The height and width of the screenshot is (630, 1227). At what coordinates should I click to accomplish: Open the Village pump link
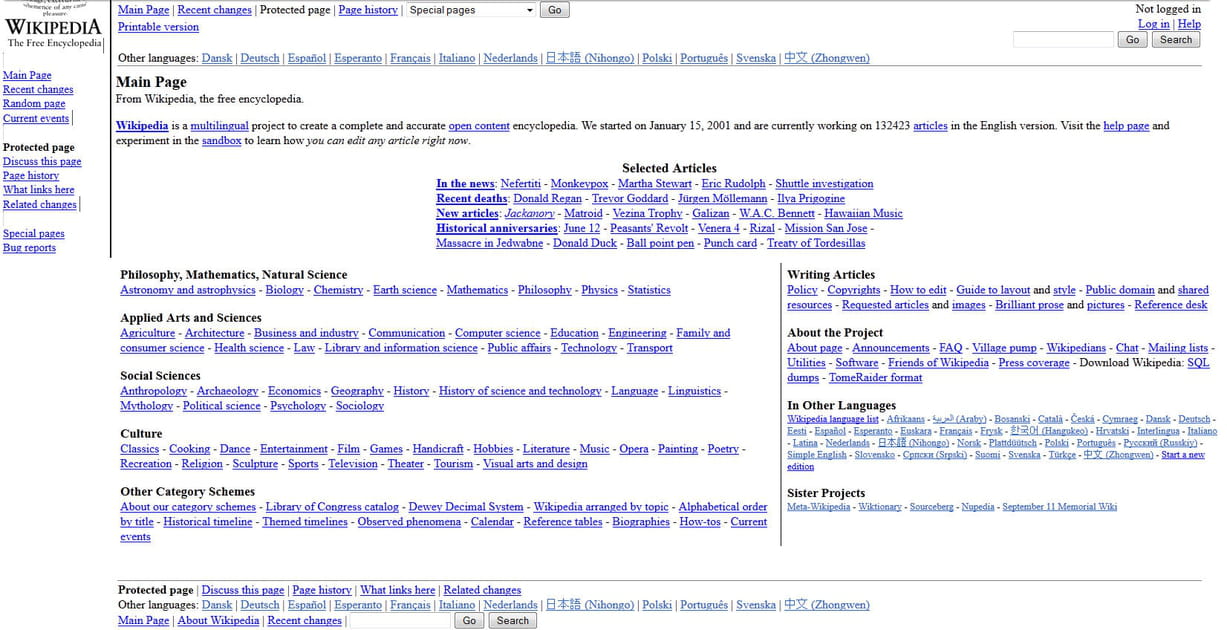[x=1004, y=348]
